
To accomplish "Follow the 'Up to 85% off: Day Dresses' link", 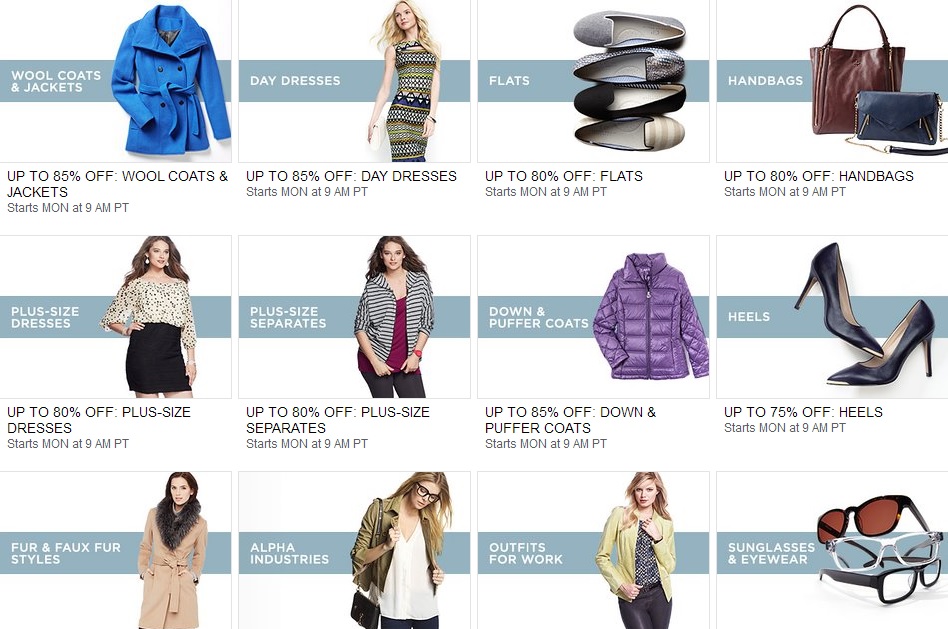I will tap(351, 176).
